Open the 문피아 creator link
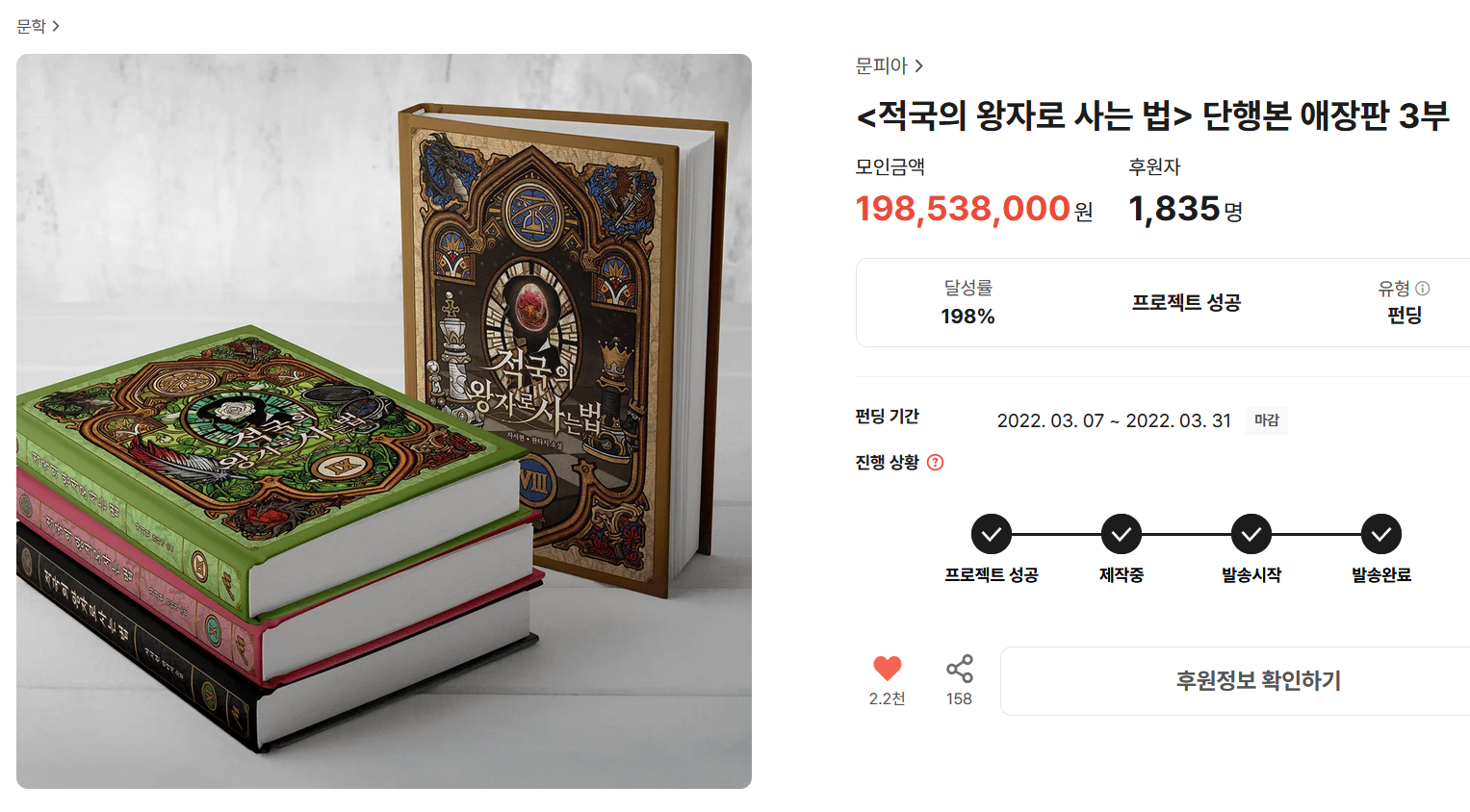Image resolution: width=1470 pixels, height=812 pixels. 882,65
